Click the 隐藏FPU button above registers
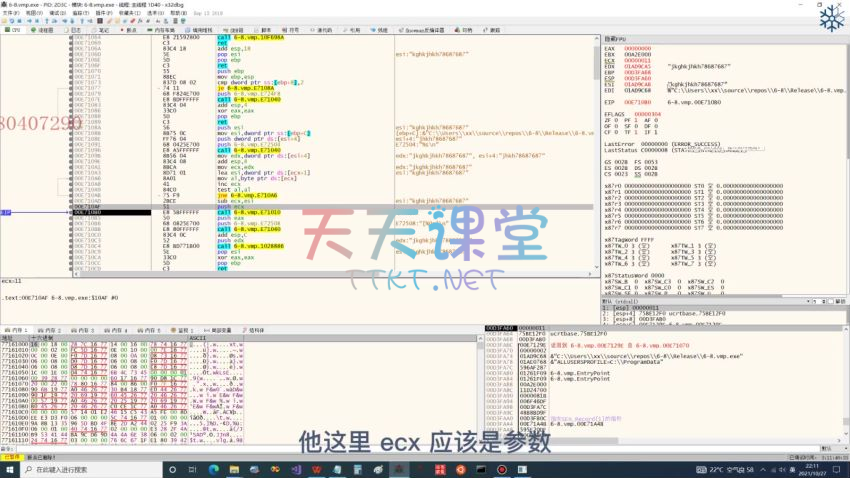Viewport: 850px width, 478px height. click(x=618, y=38)
